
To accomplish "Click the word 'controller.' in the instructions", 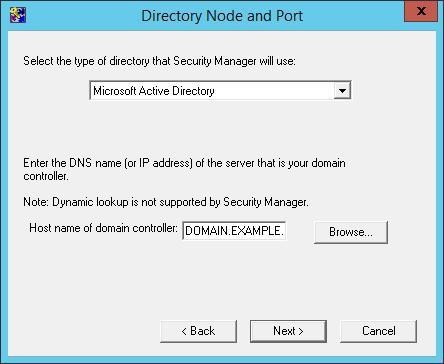I will [x=46, y=176].
